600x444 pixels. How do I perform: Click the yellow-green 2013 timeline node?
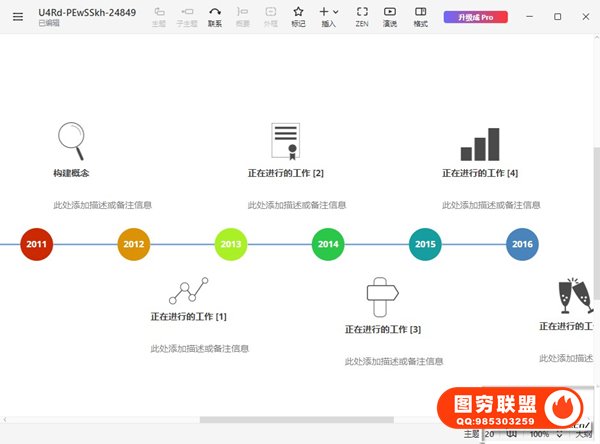[231, 244]
